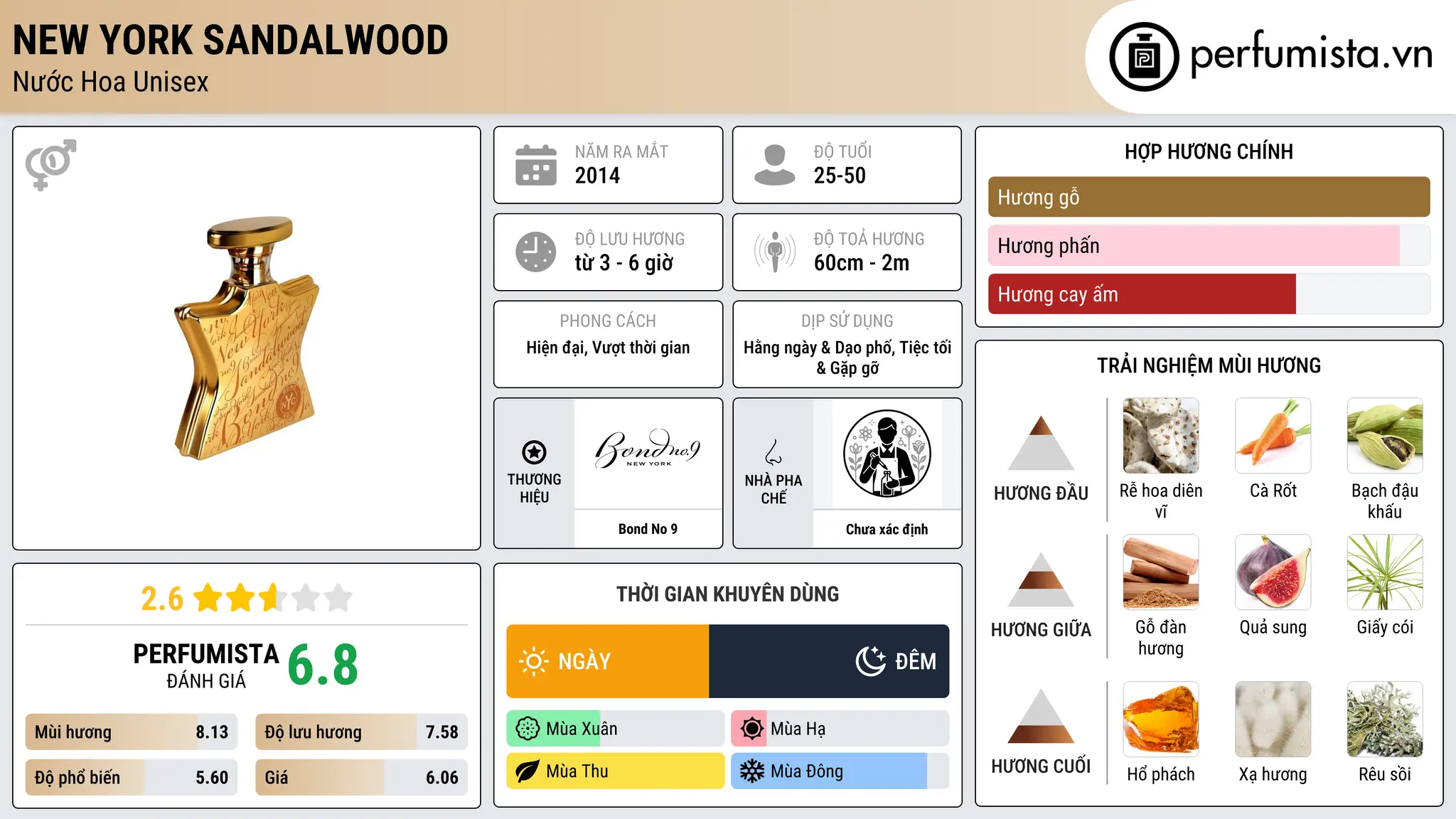The image size is (1456, 819).
Task: Click the Nước Hoa Unisex subtitle
Action: (x=110, y=82)
